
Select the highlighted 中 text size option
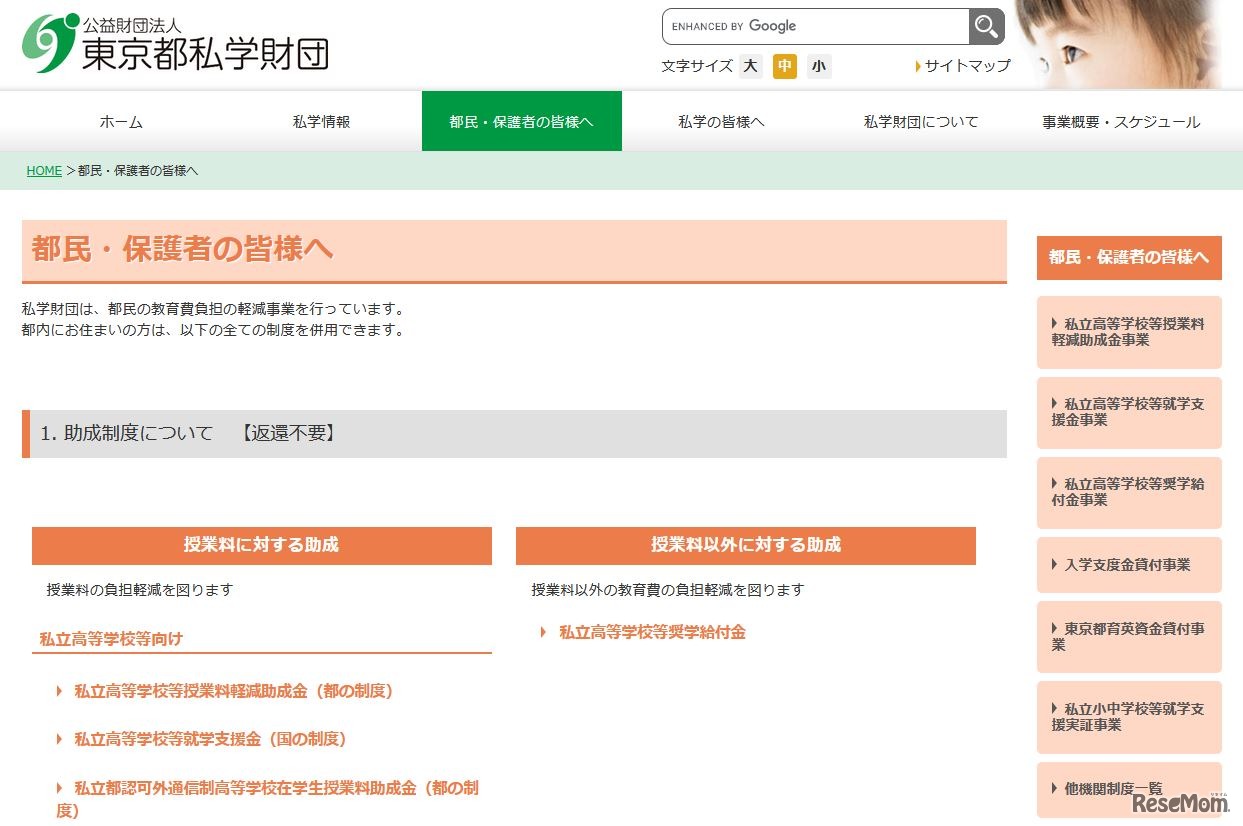(x=784, y=66)
